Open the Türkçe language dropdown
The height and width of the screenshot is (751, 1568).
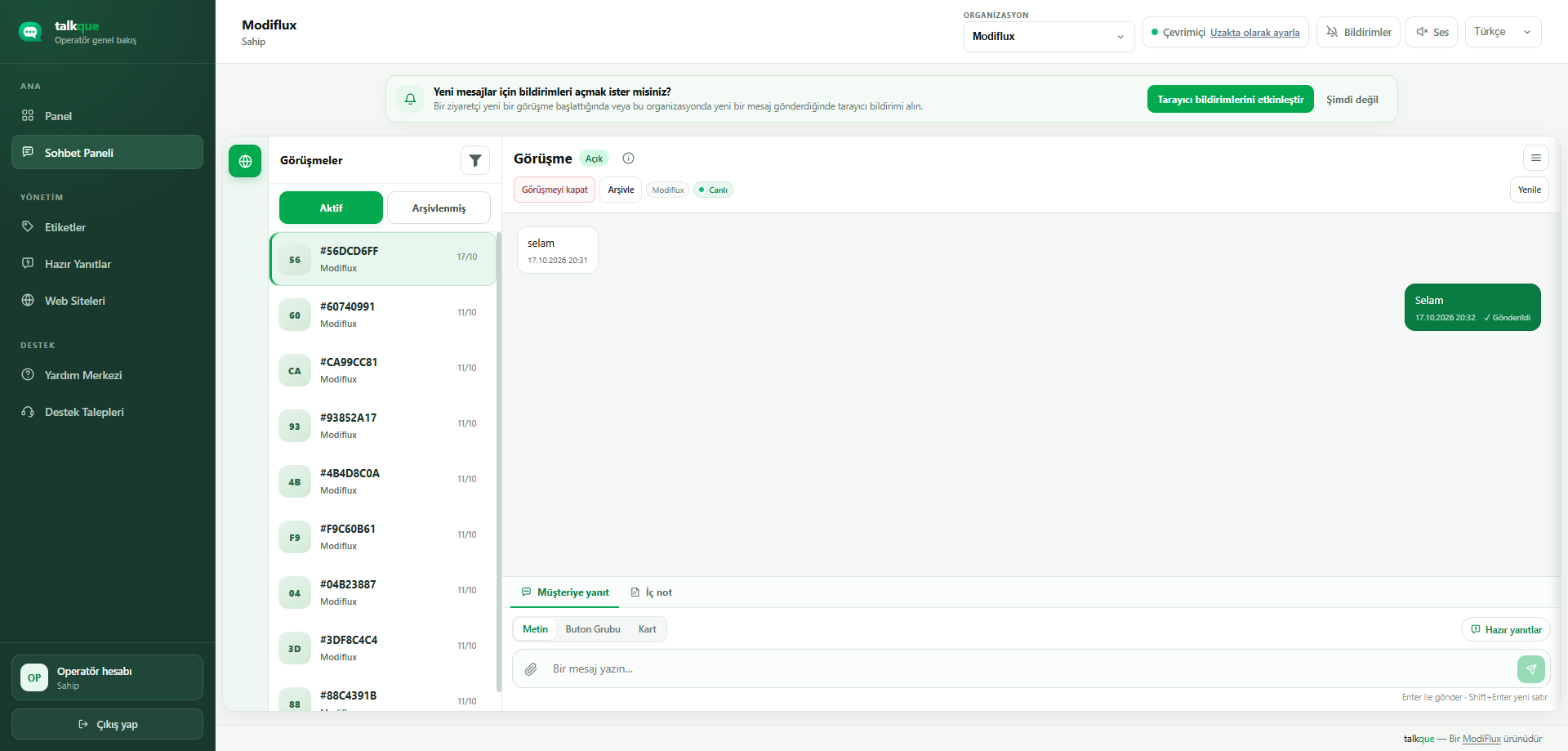pos(1503,32)
